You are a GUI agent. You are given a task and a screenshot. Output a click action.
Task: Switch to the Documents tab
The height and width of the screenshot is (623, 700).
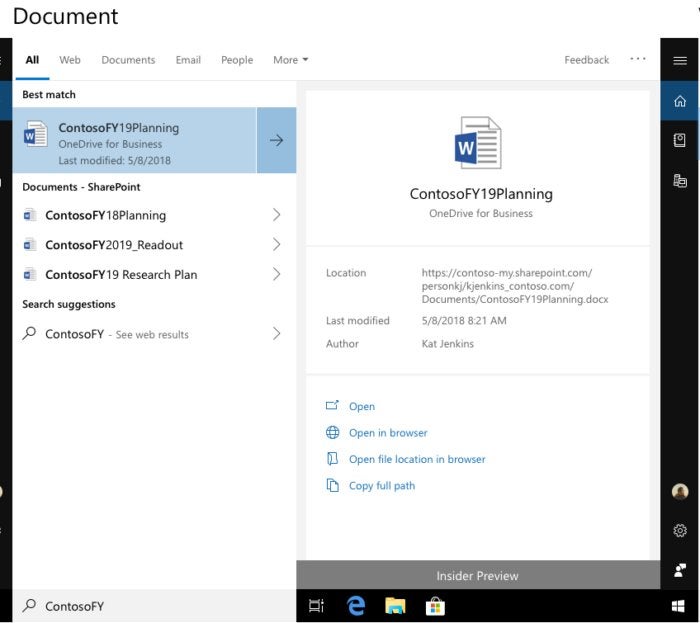[128, 60]
